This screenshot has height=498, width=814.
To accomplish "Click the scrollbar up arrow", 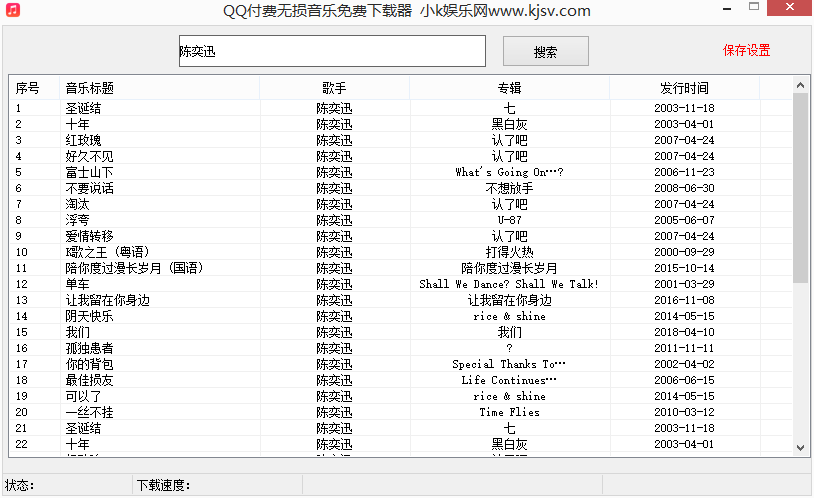I will [x=800, y=85].
